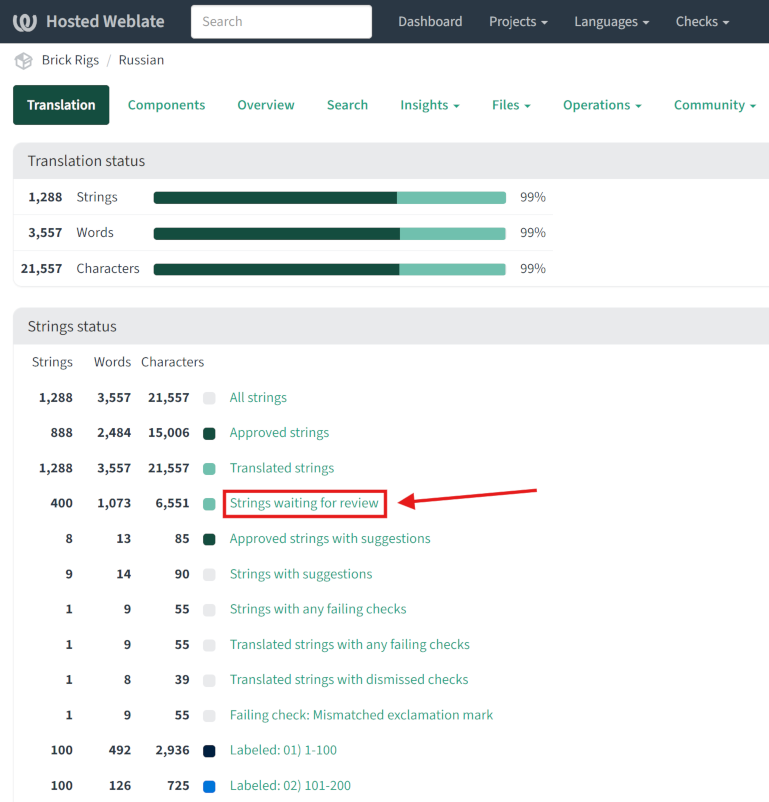This screenshot has height=802, width=769.
Task: Click the Characters progress bar
Action: (329, 269)
